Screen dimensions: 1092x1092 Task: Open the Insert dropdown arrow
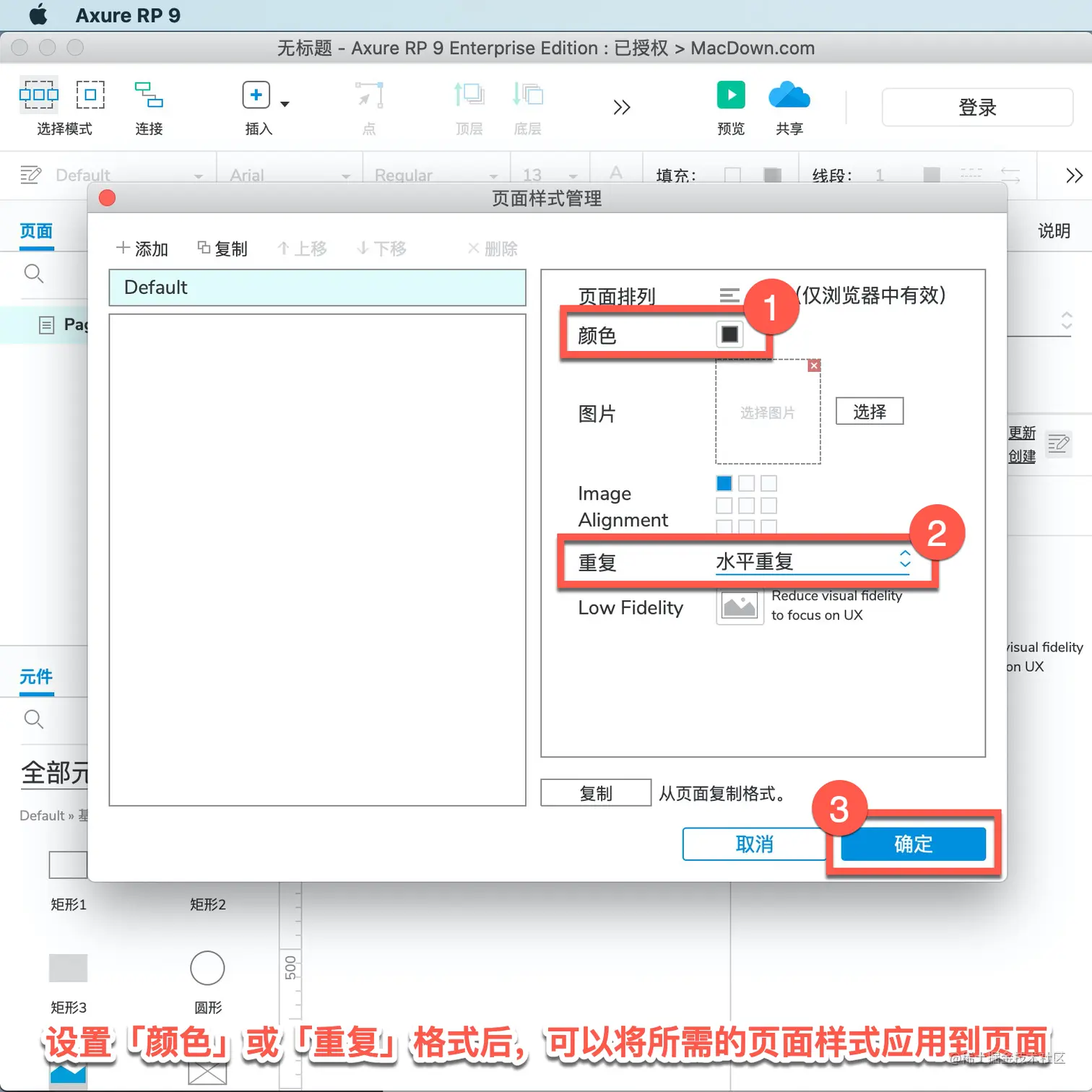(285, 104)
